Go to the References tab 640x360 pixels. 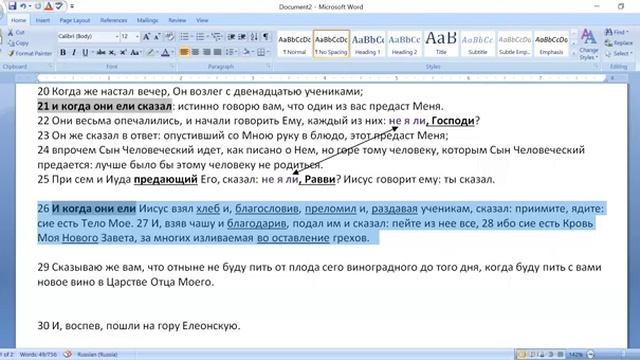pos(113,20)
